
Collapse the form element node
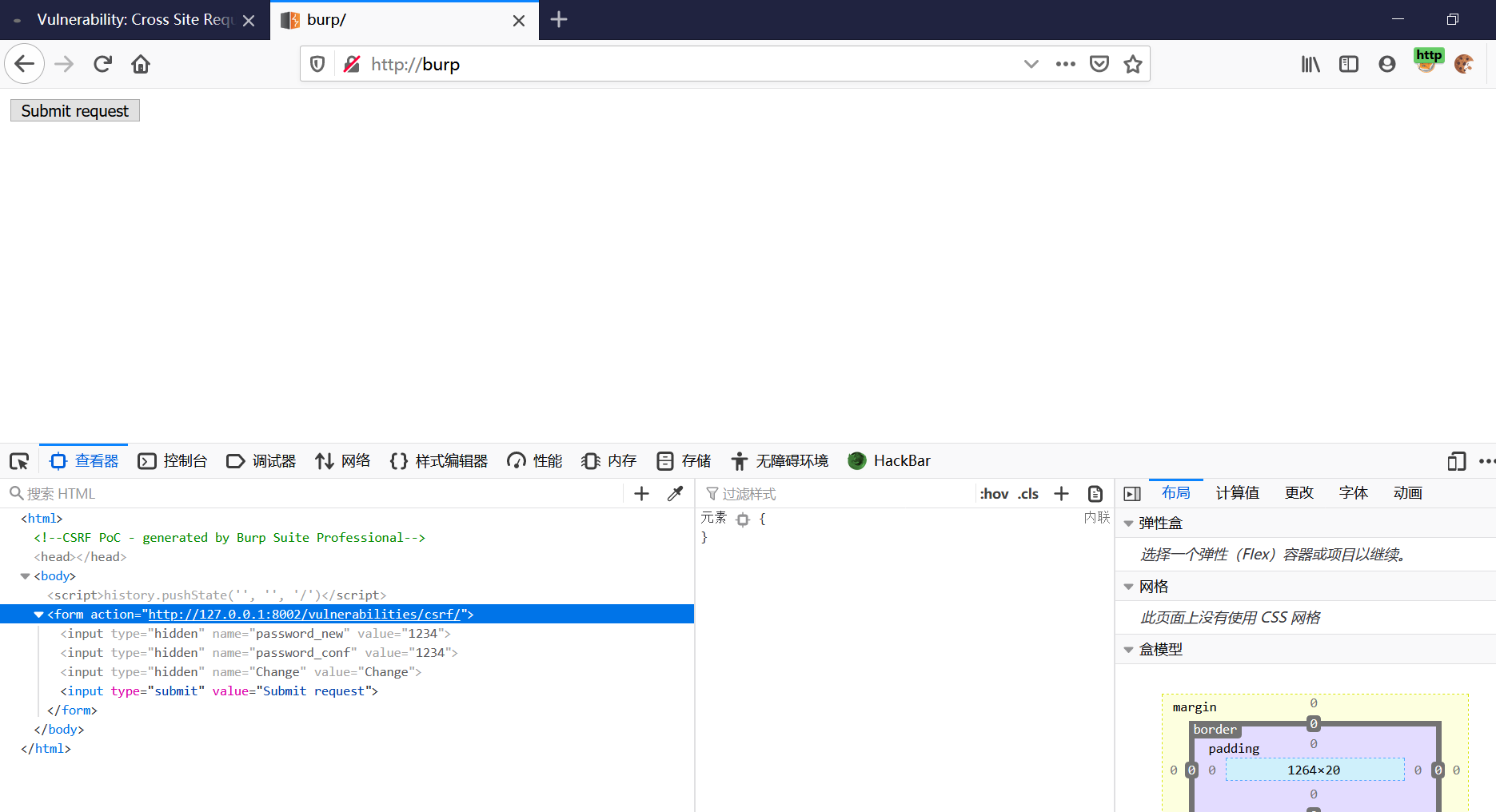click(x=38, y=615)
